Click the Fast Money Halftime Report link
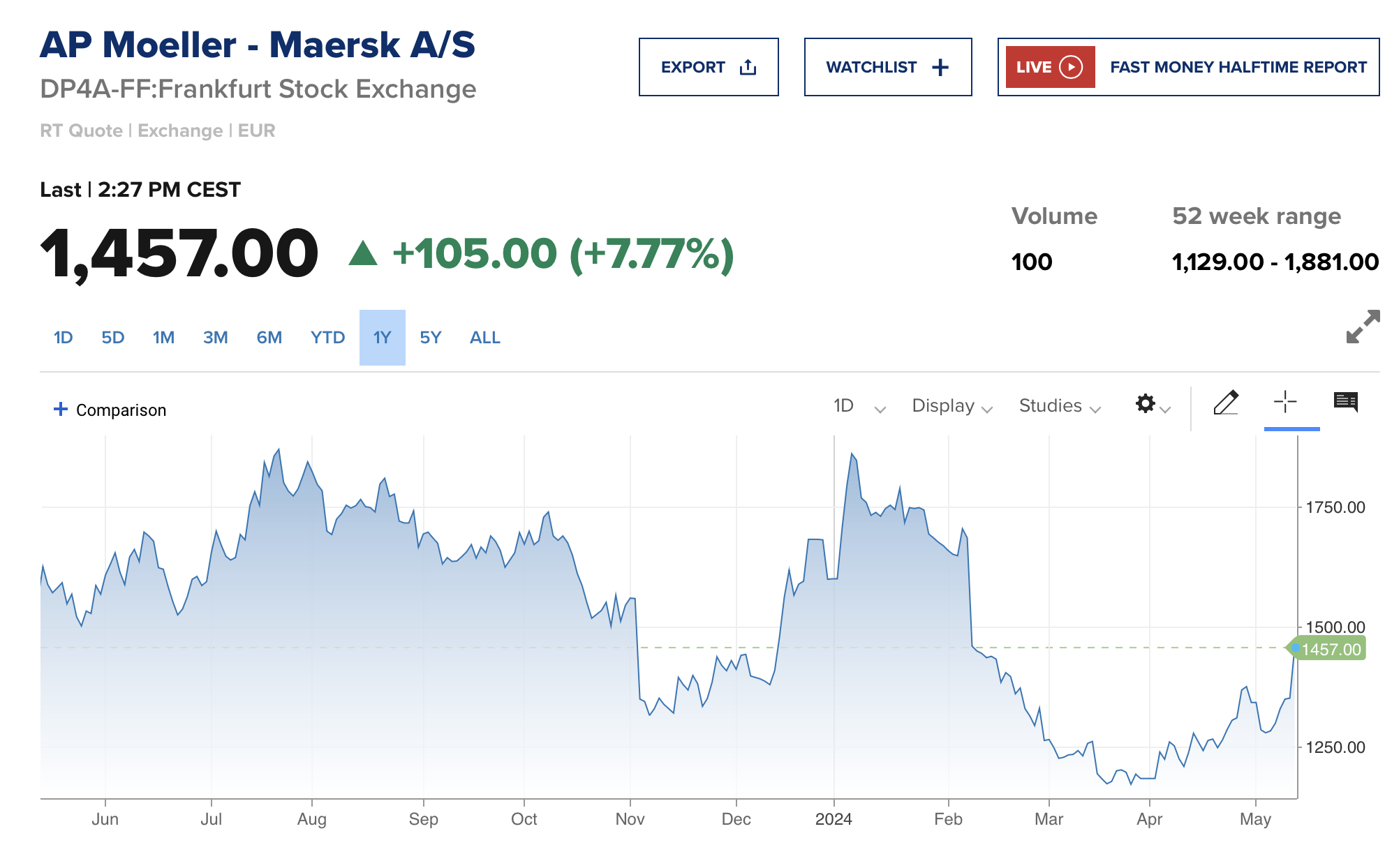Screen dimensions: 1385x868 point(1238,67)
